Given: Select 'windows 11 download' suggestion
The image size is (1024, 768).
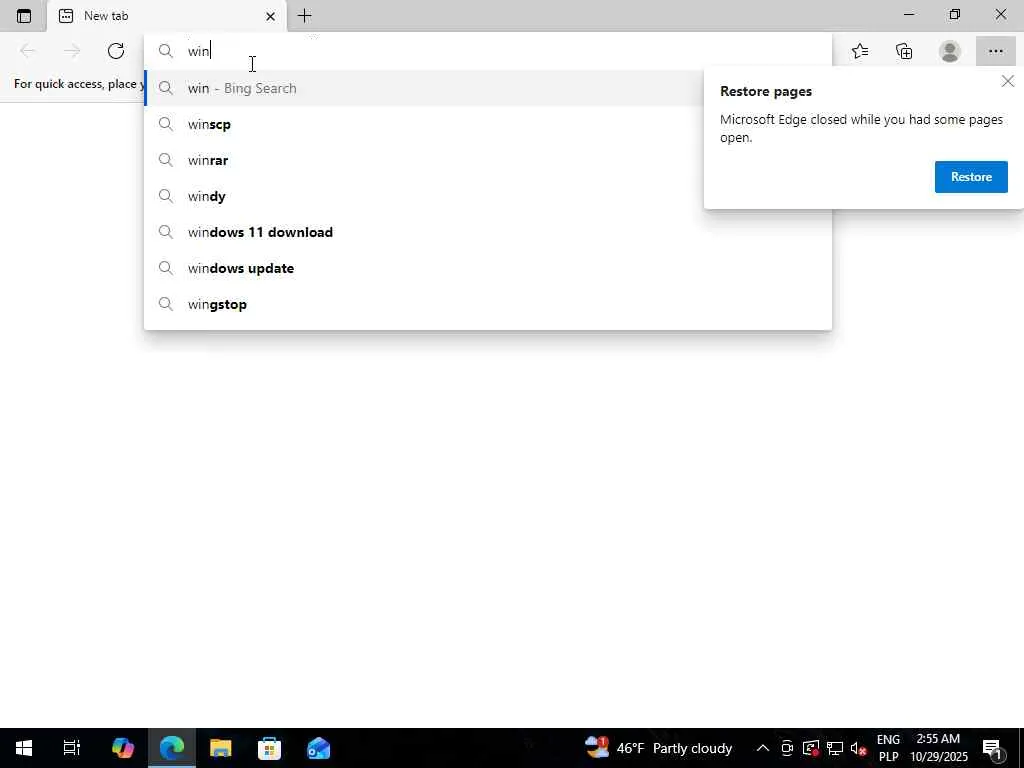Looking at the screenshot, I should point(487,232).
